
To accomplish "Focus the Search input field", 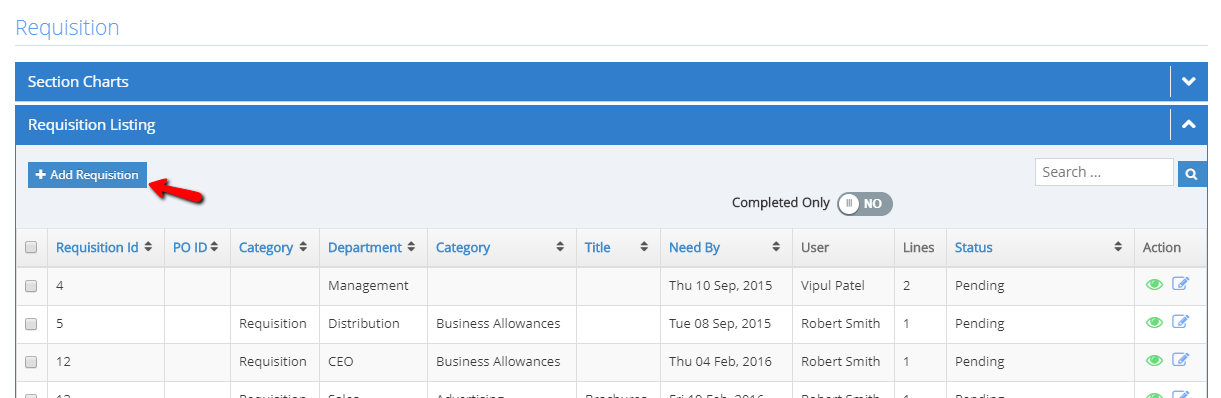I will click(1104, 172).
